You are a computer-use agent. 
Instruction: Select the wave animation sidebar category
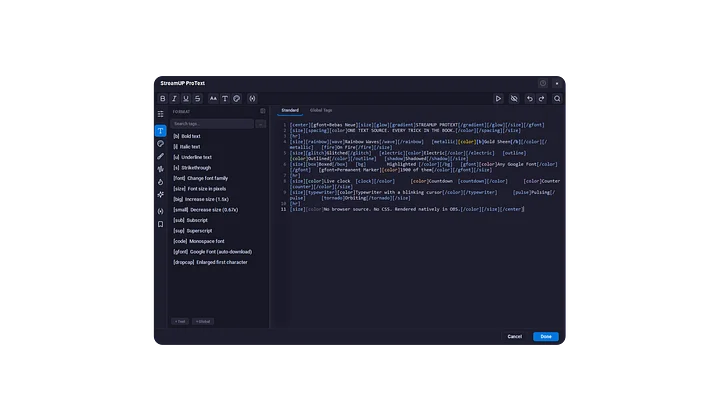[160, 169]
